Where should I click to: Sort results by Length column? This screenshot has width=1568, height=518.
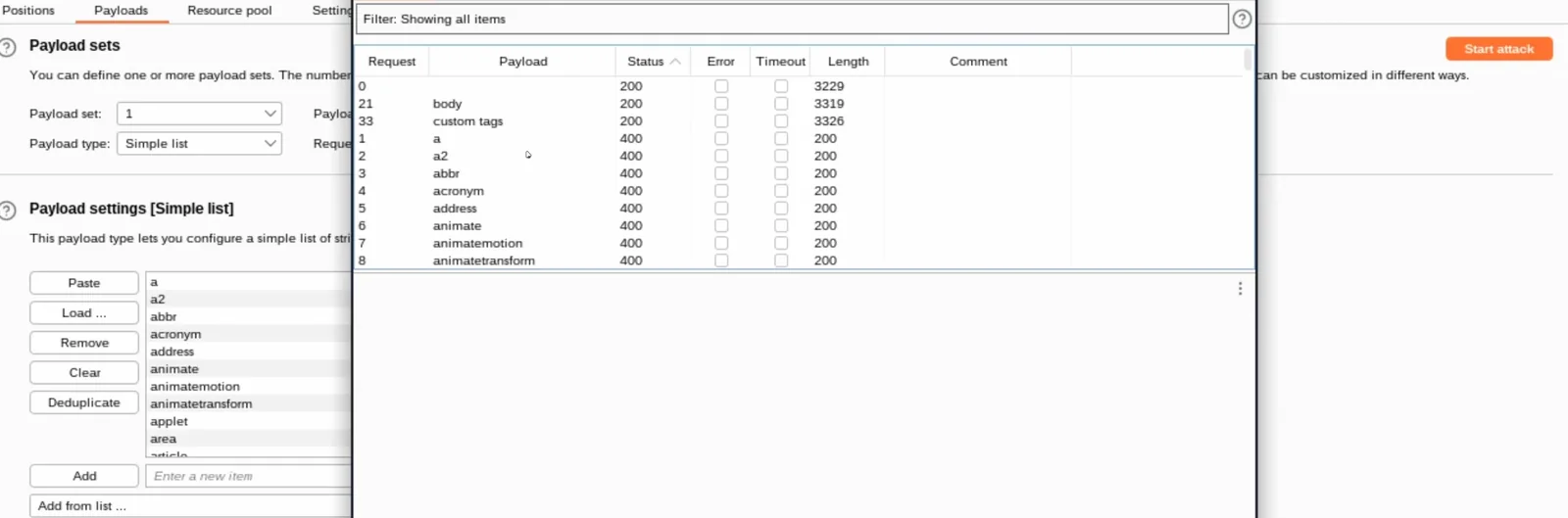click(x=848, y=62)
